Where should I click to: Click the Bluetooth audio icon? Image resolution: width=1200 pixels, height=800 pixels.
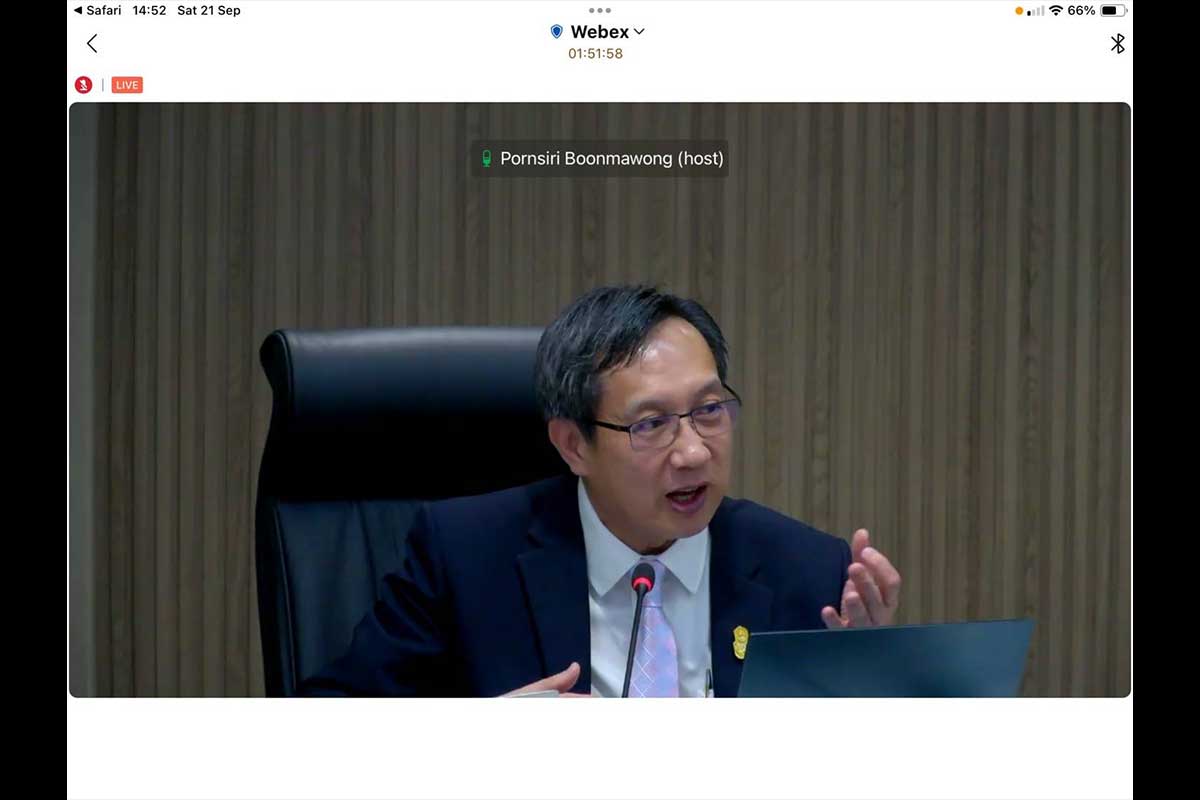(1117, 43)
